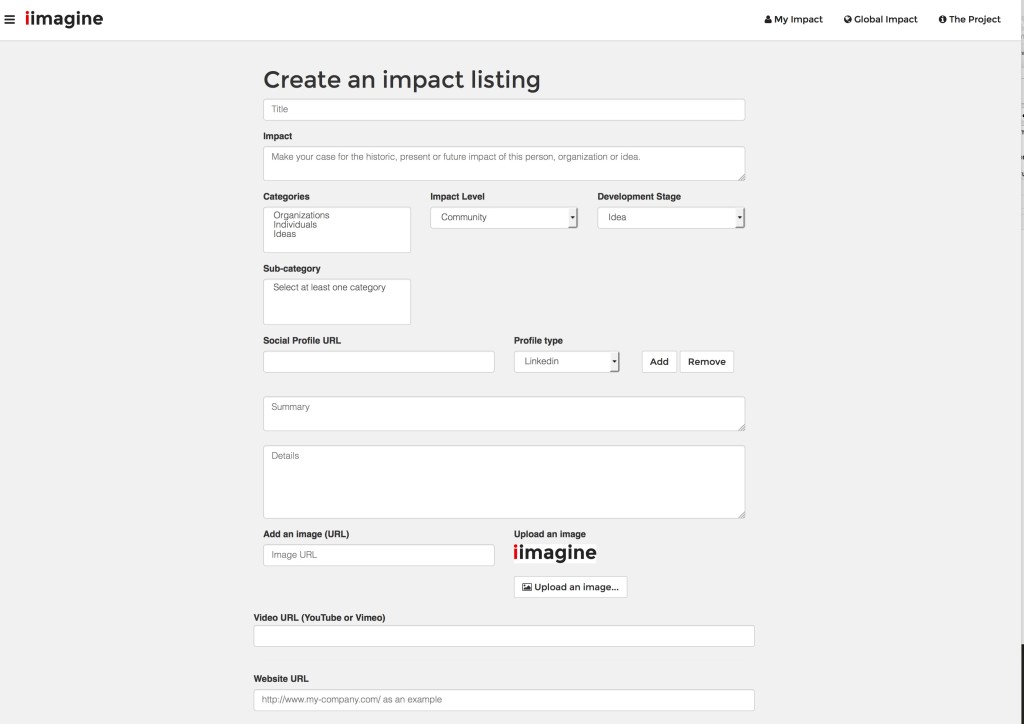Select Individuals in Categories list

coord(295,225)
